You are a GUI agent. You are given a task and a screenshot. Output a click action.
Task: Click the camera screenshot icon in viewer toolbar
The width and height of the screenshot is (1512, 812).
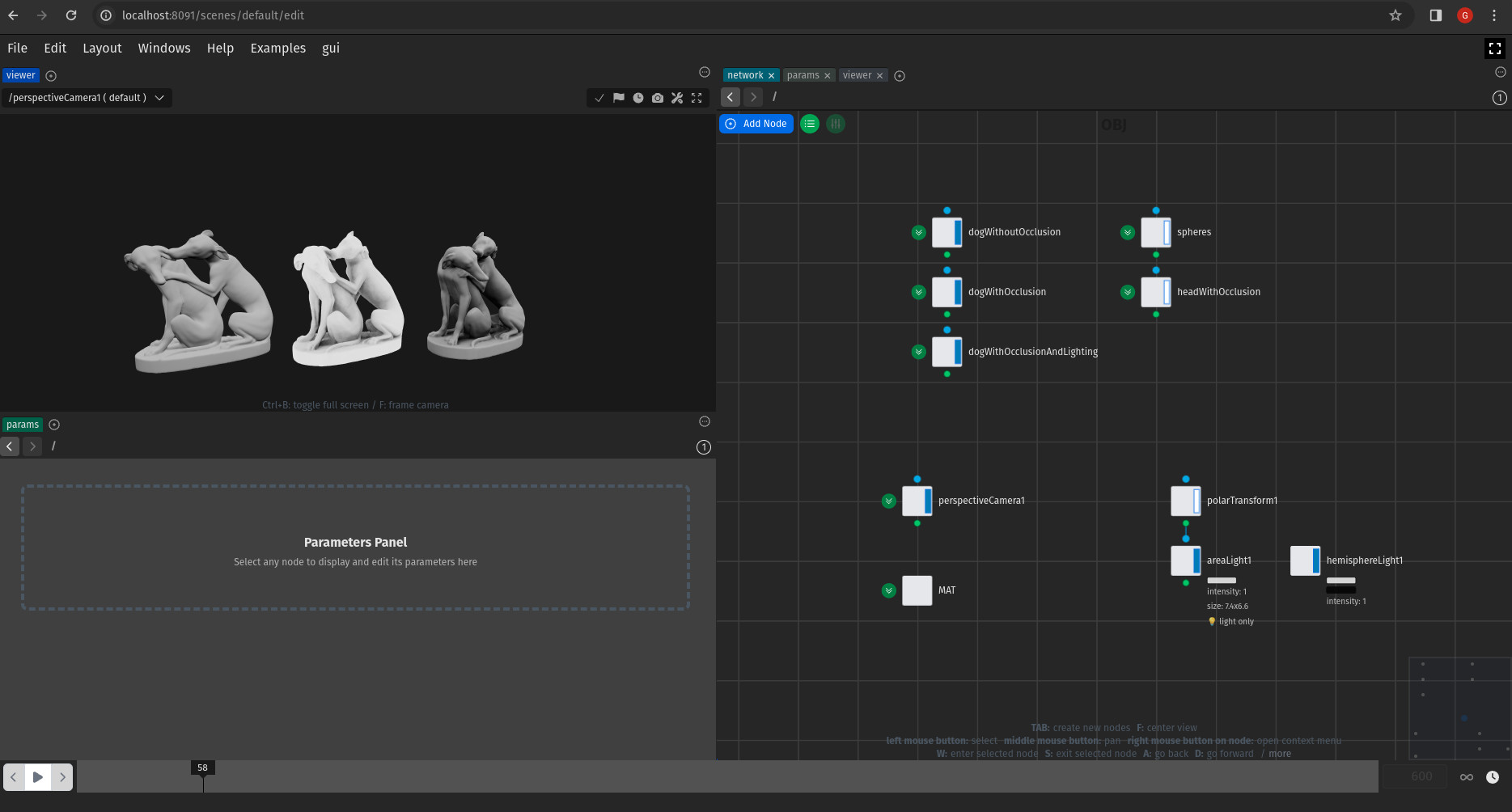(x=658, y=98)
